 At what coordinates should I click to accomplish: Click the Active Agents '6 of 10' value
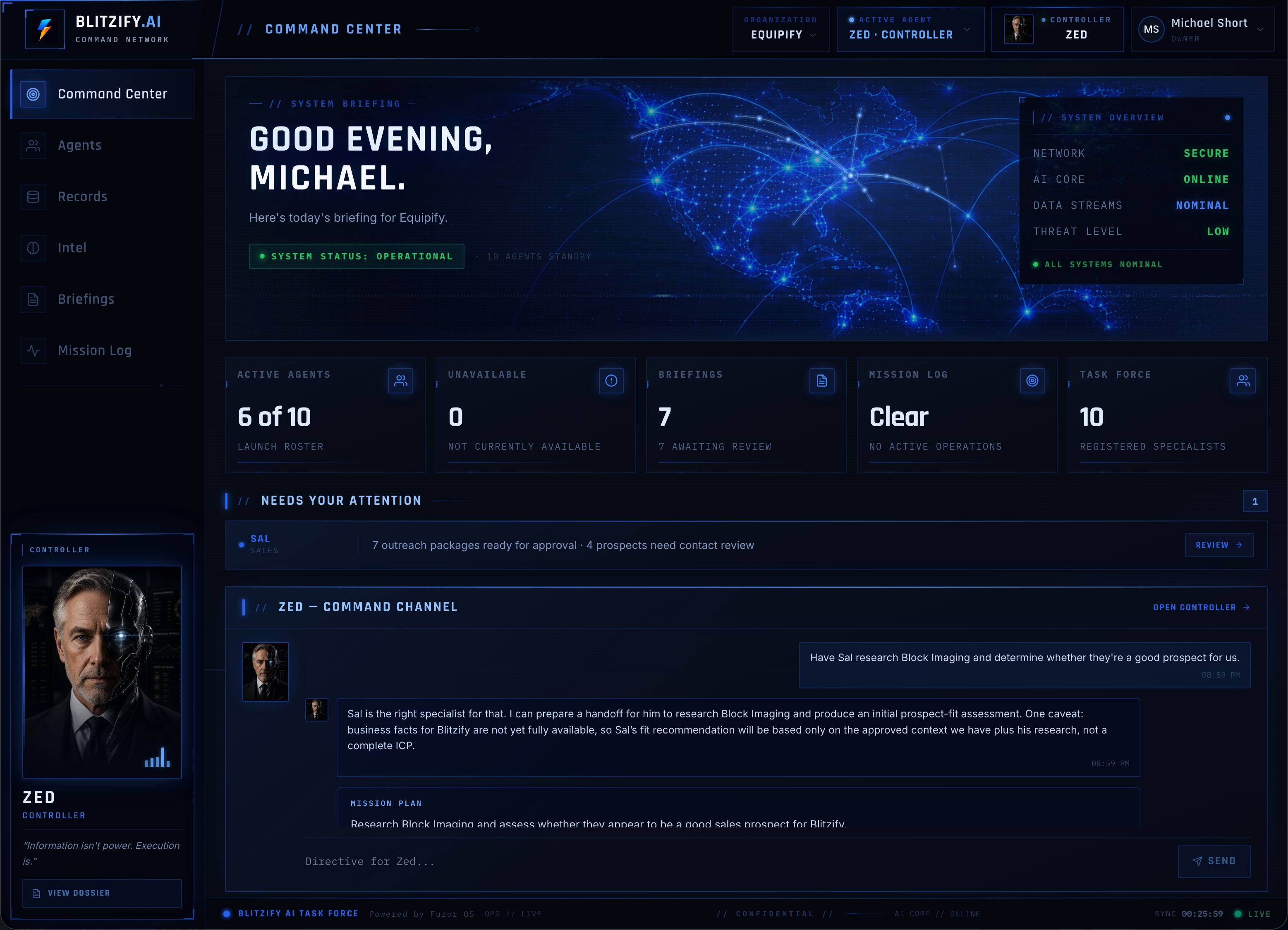click(x=274, y=417)
